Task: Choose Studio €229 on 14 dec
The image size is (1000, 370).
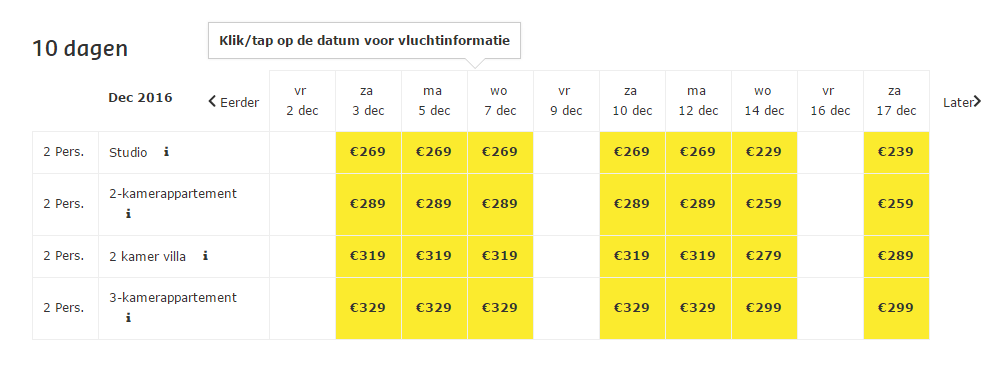Action: coord(764,152)
